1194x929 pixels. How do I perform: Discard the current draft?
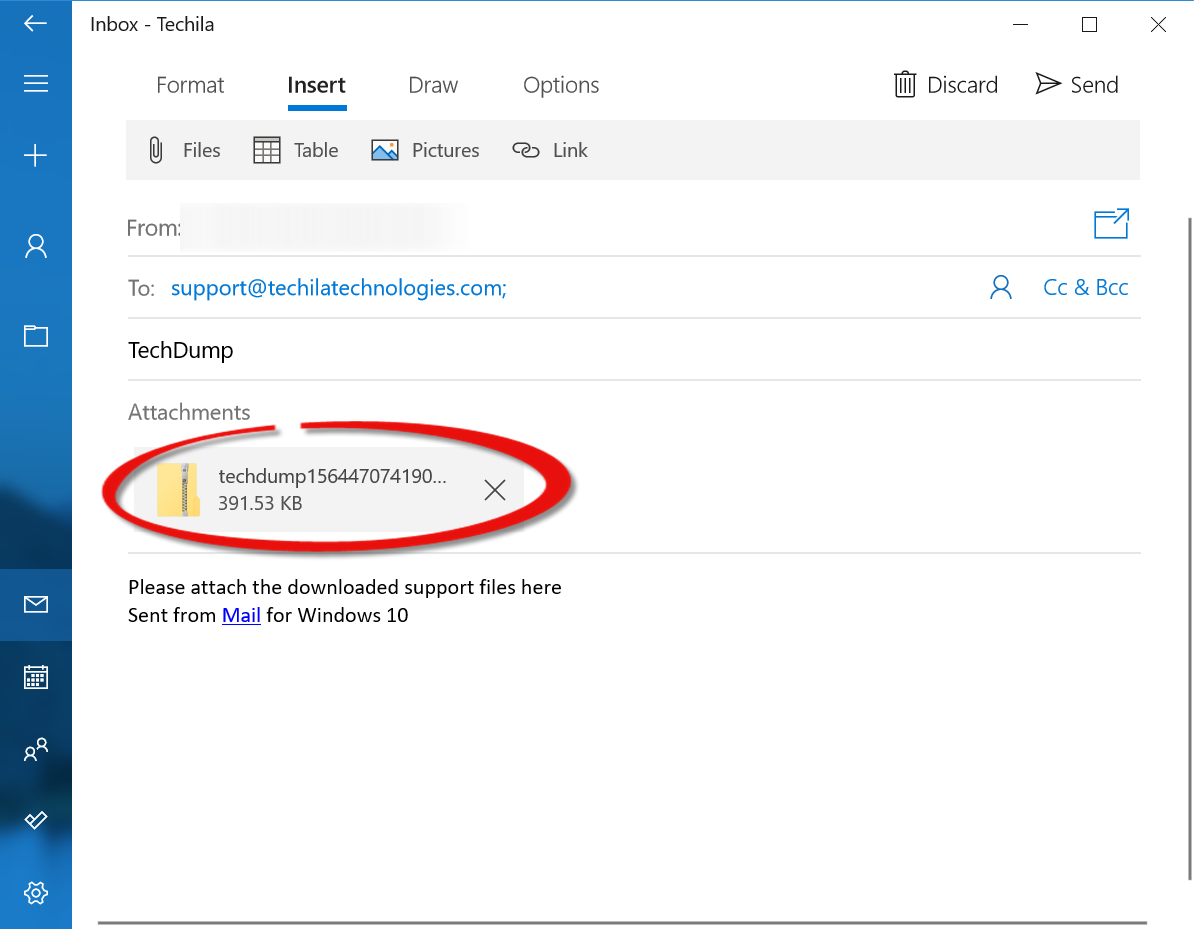pyautogui.click(x=946, y=85)
